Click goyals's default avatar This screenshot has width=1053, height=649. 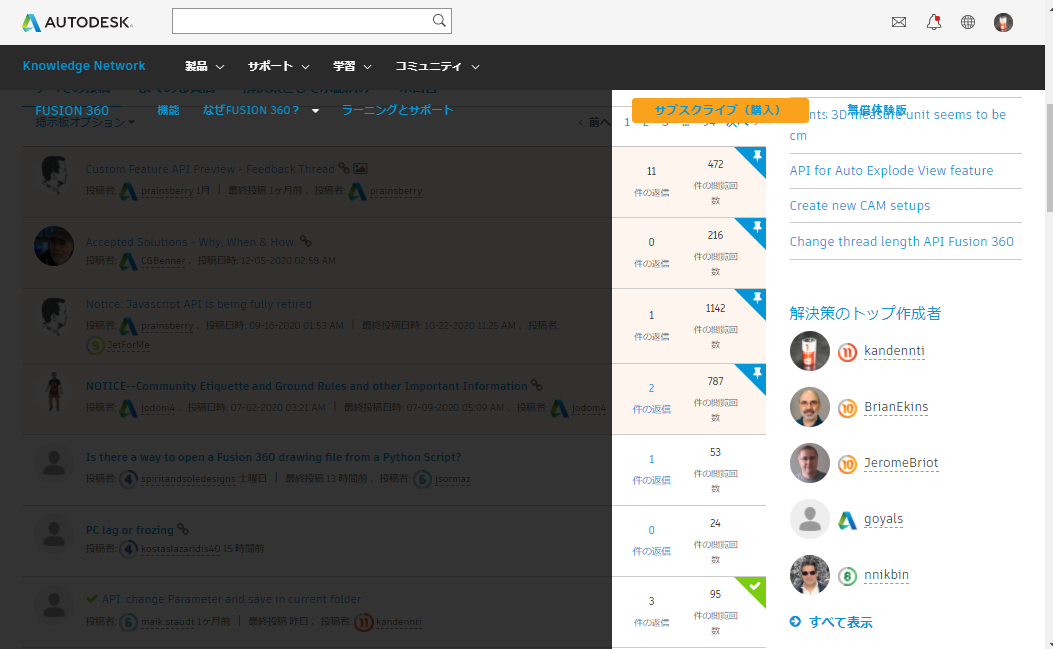[x=810, y=519]
